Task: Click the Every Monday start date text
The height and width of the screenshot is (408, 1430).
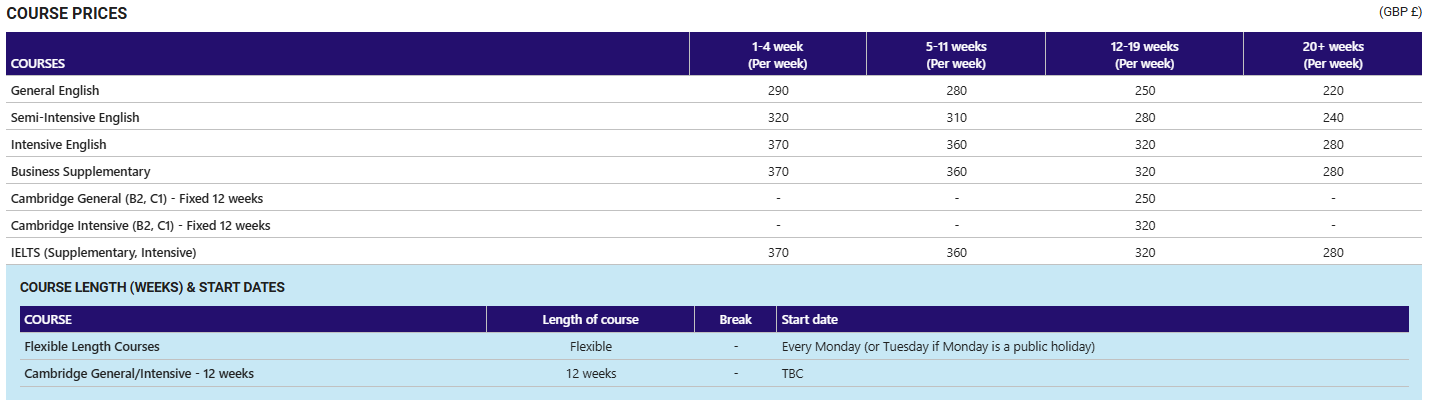Action: coord(938,347)
